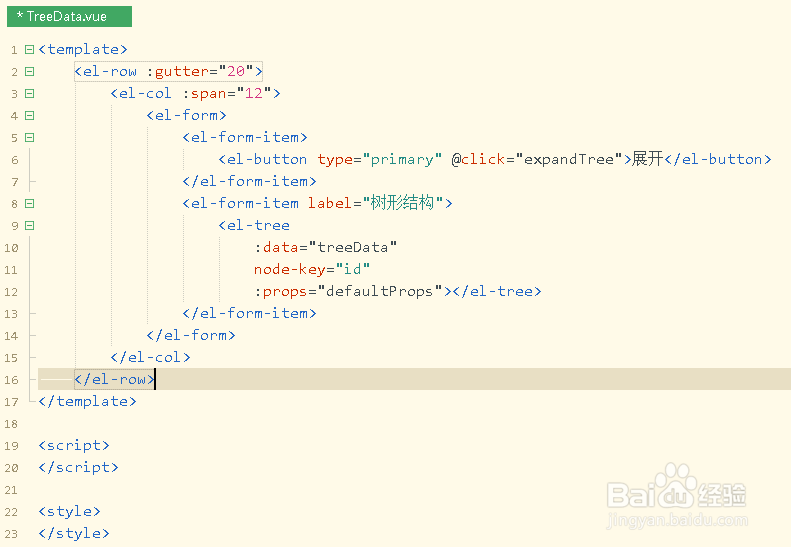
Task: Fold the el-form block on line 4
Action: (x=29, y=115)
